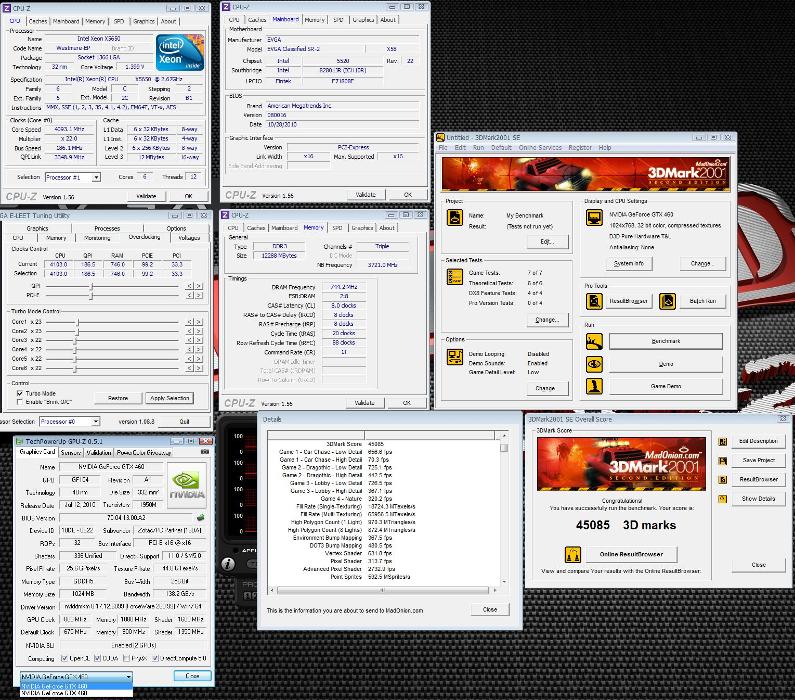Click the Game Demo button

point(666,386)
